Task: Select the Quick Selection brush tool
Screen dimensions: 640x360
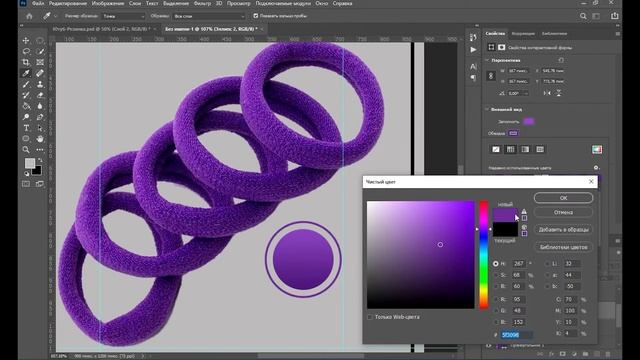Action: (40, 51)
